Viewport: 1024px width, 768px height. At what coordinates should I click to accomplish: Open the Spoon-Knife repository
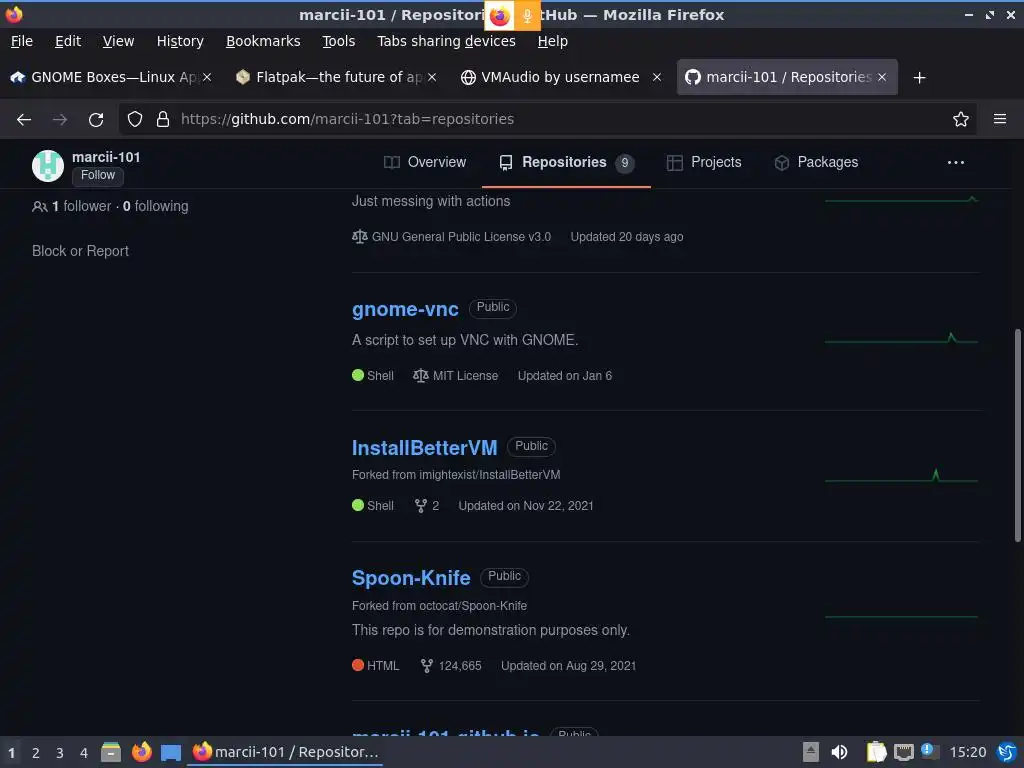point(411,578)
